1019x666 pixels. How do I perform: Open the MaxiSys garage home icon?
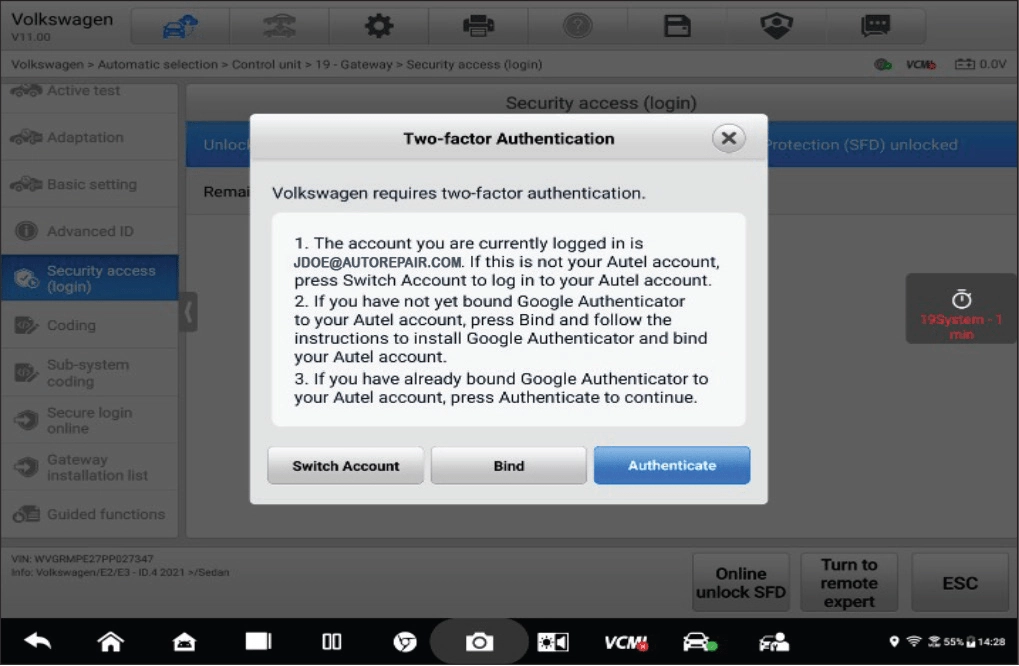pyautogui.click(x=185, y=642)
